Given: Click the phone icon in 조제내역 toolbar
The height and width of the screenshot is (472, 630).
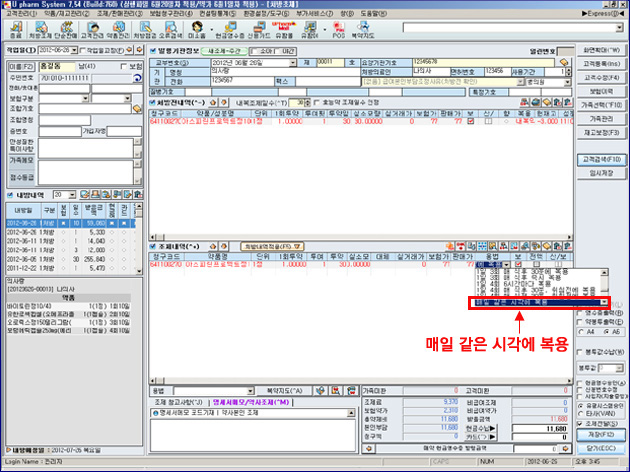Looking at the screenshot, I should tap(460, 246).
